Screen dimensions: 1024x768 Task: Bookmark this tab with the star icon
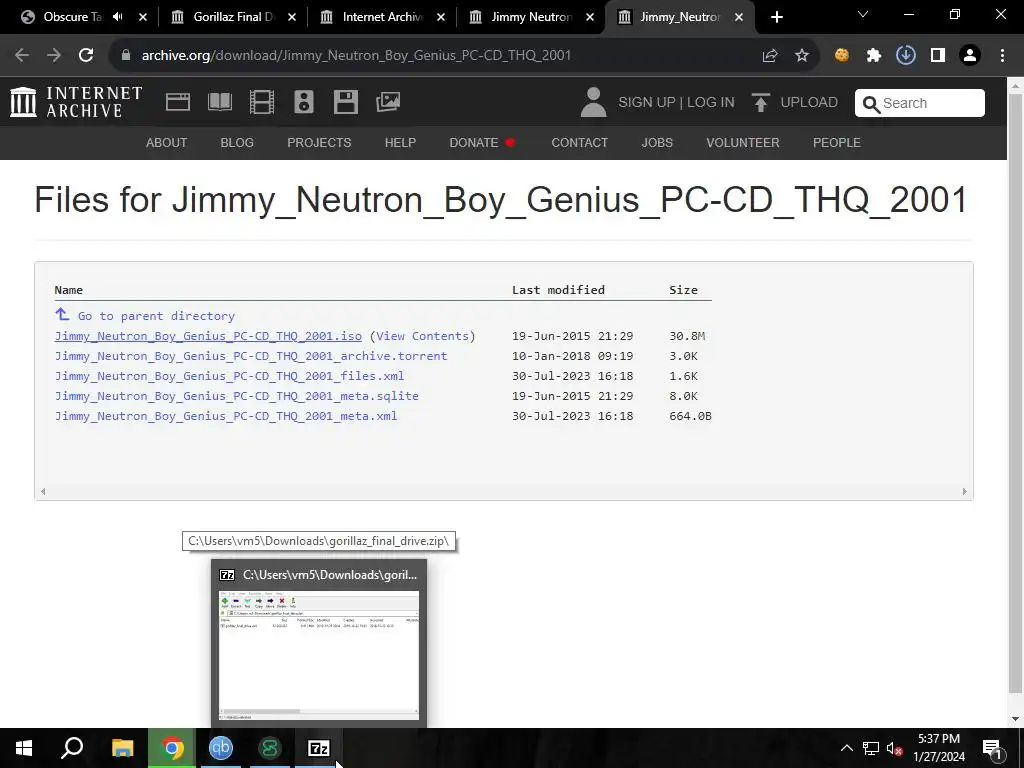coord(802,56)
